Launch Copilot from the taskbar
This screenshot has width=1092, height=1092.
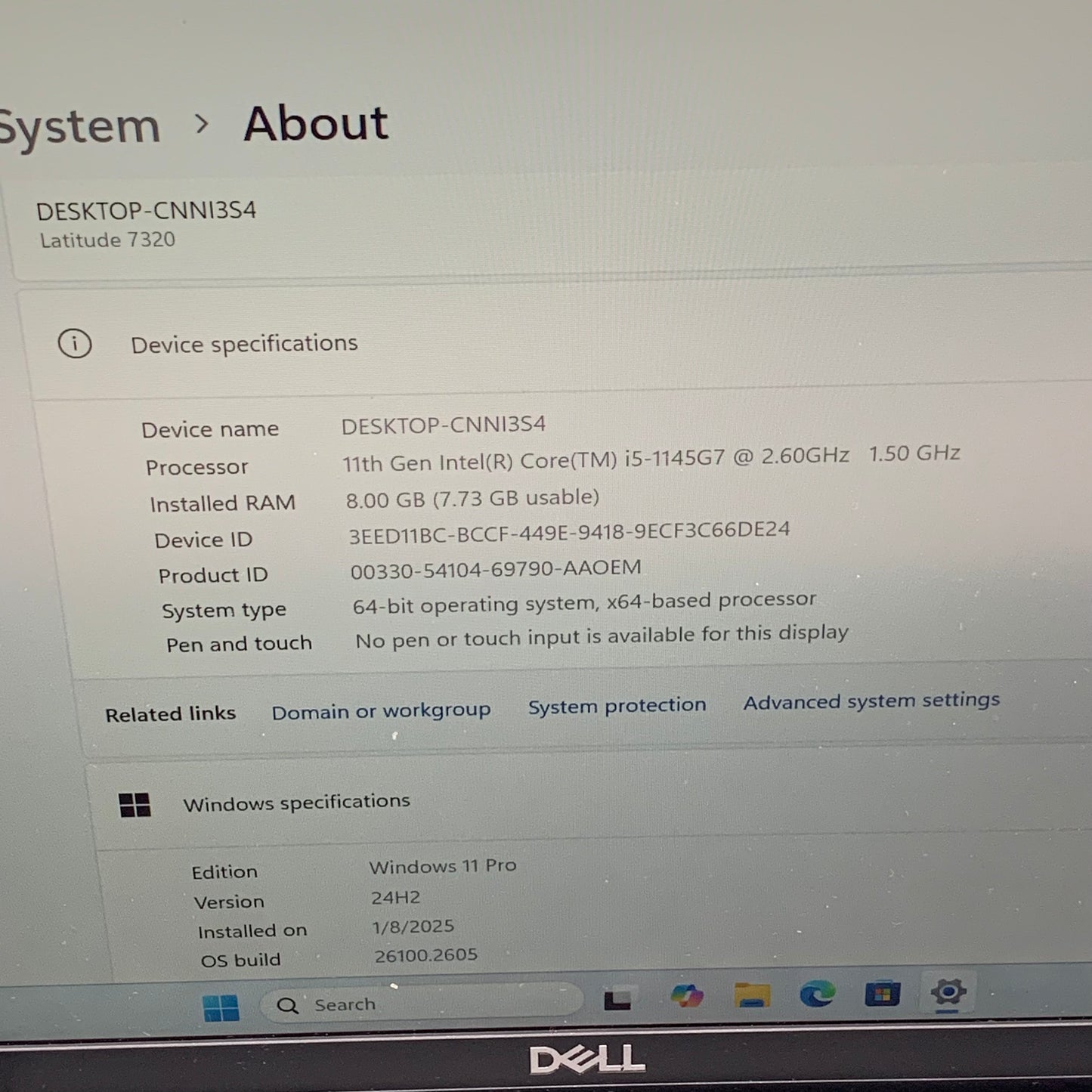[686, 996]
